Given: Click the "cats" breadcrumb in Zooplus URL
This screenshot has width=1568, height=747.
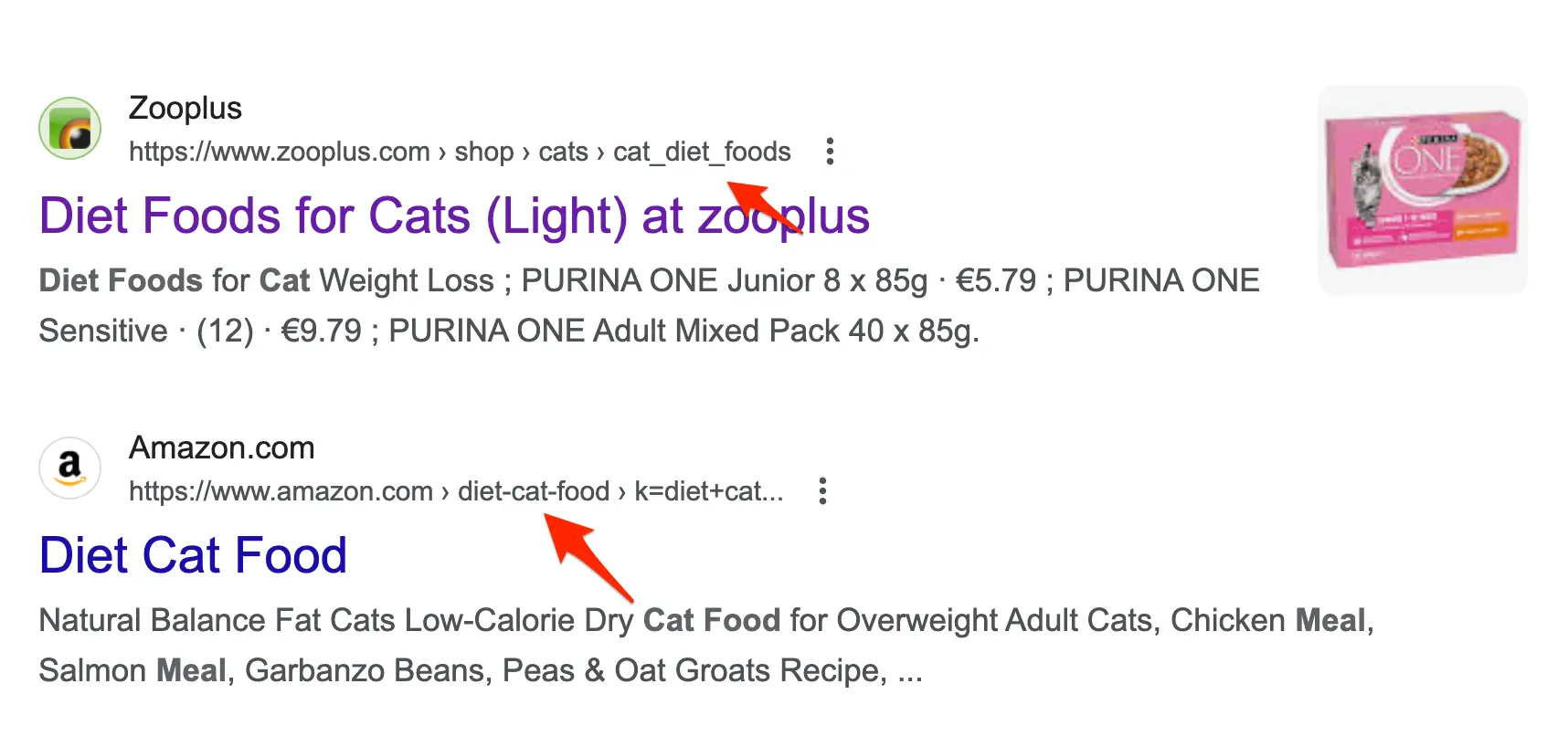Looking at the screenshot, I should click(x=563, y=152).
